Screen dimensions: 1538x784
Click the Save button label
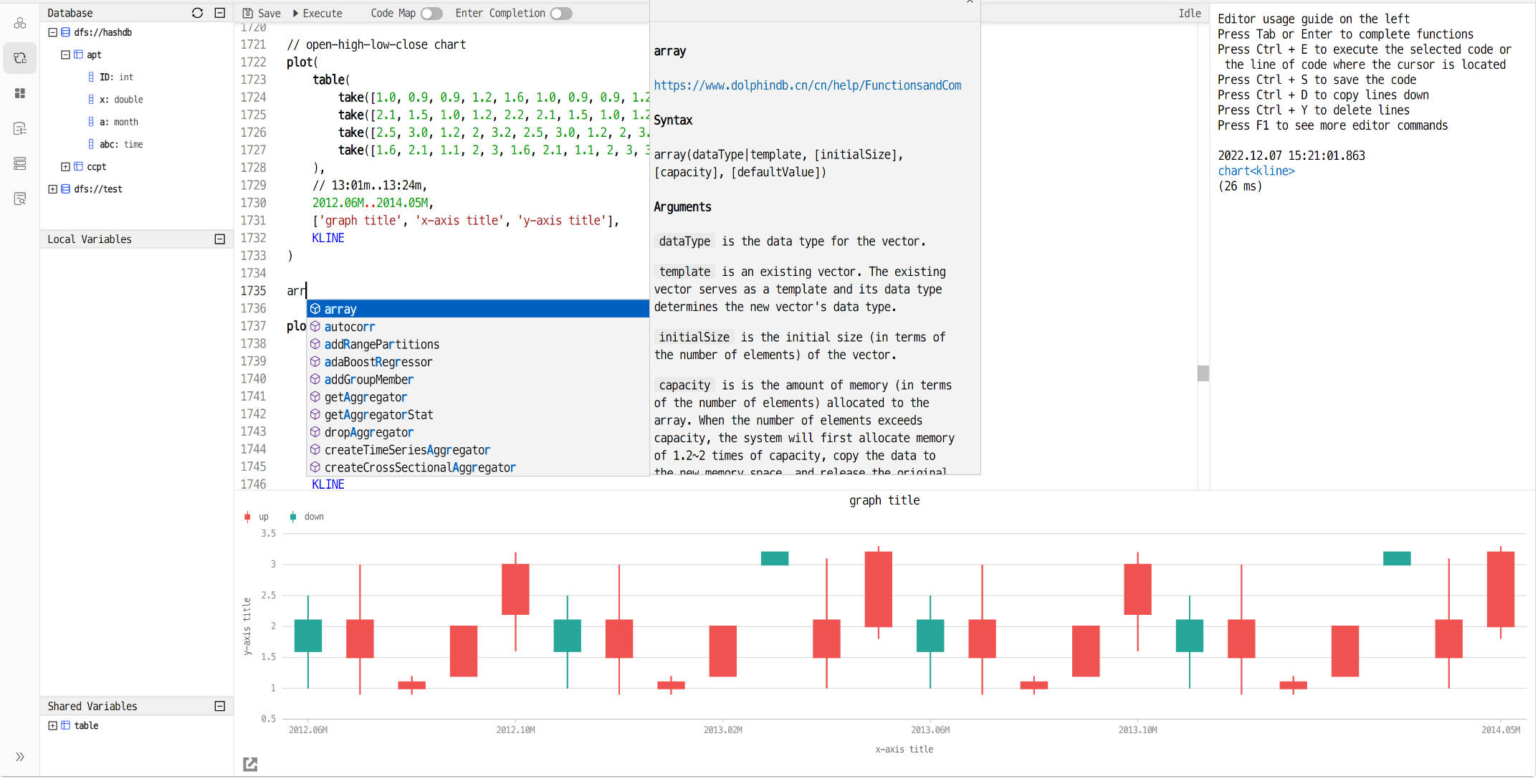click(269, 13)
